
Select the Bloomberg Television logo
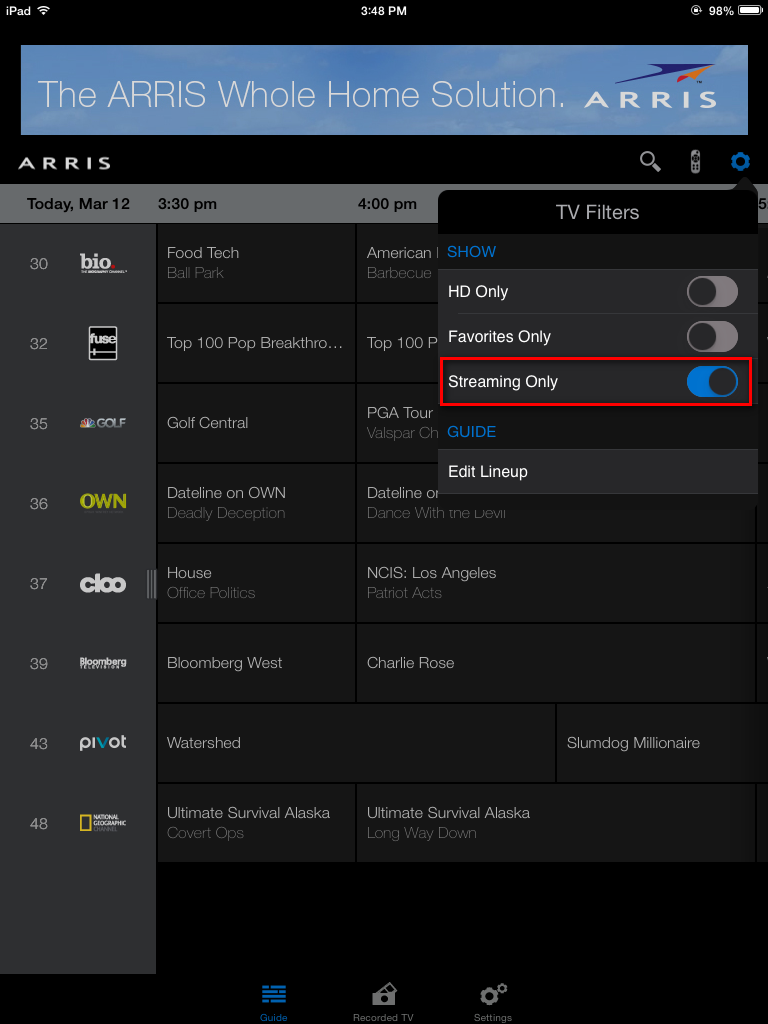(103, 663)
